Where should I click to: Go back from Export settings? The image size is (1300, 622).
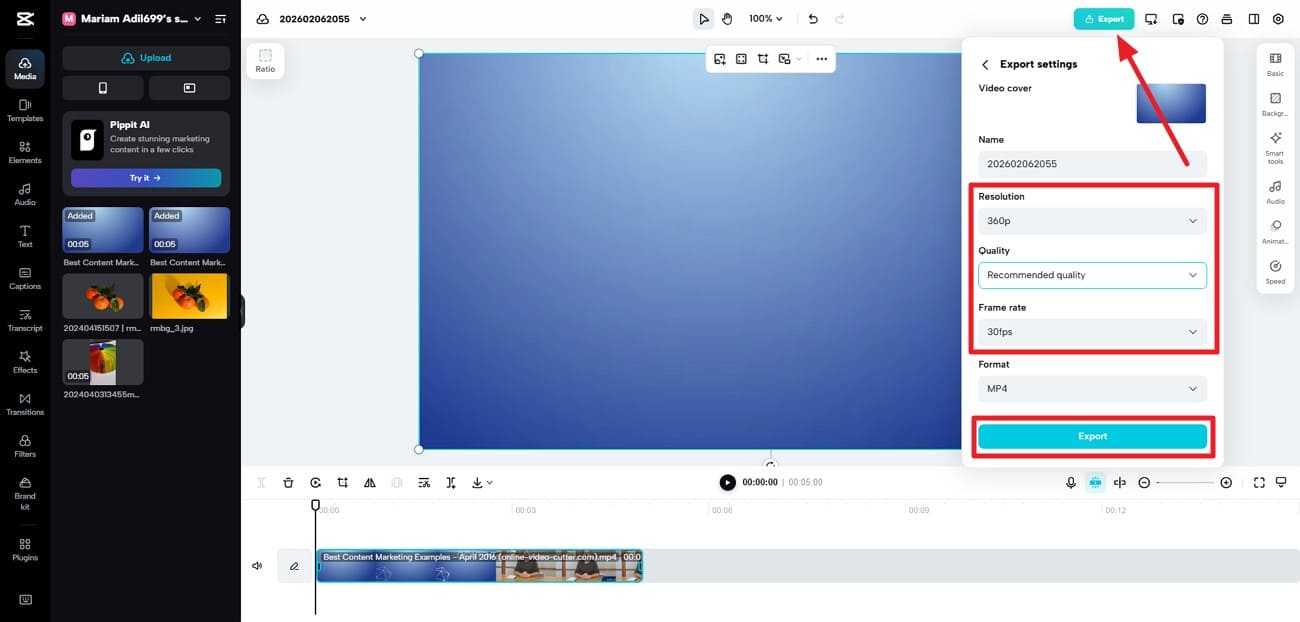pyautogui.click(x=985, y=64)
